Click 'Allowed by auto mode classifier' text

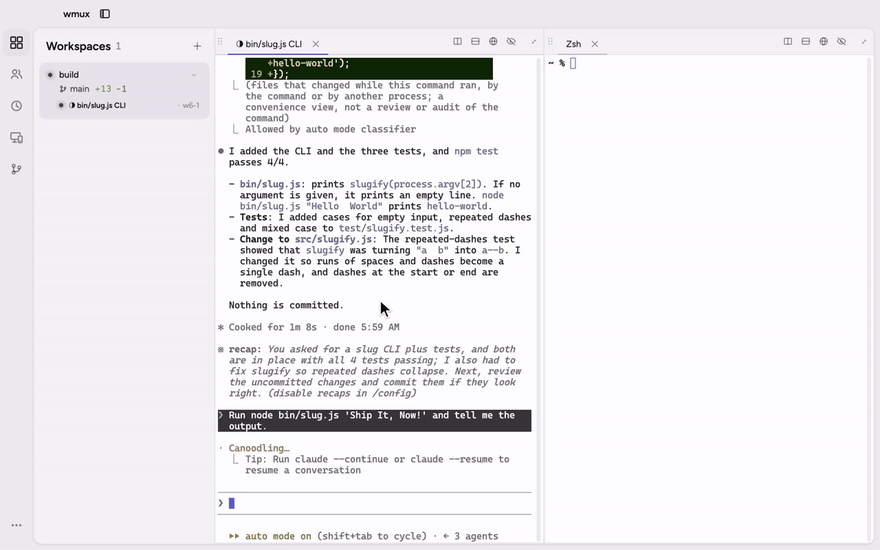point(330,129)
